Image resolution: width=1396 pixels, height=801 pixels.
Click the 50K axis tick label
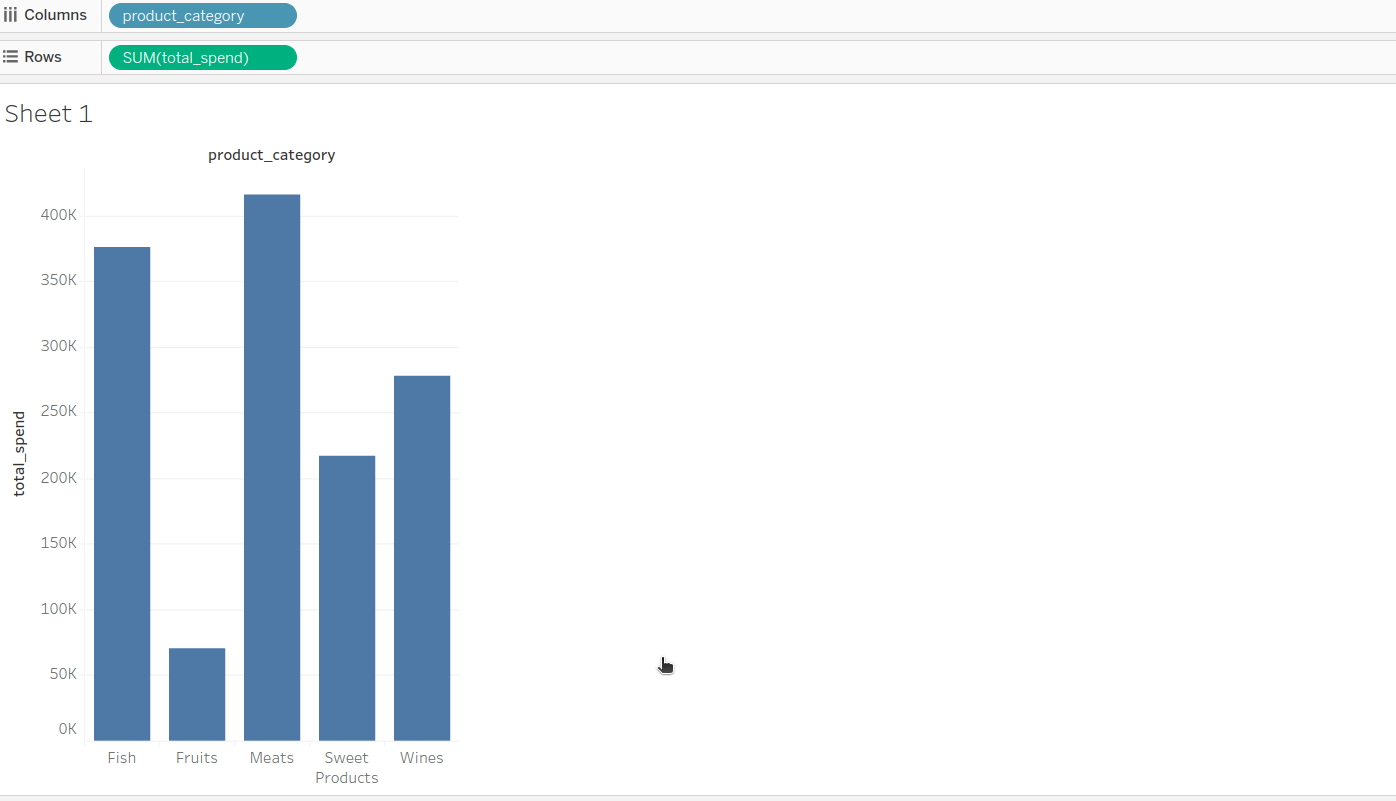[63, 674]
